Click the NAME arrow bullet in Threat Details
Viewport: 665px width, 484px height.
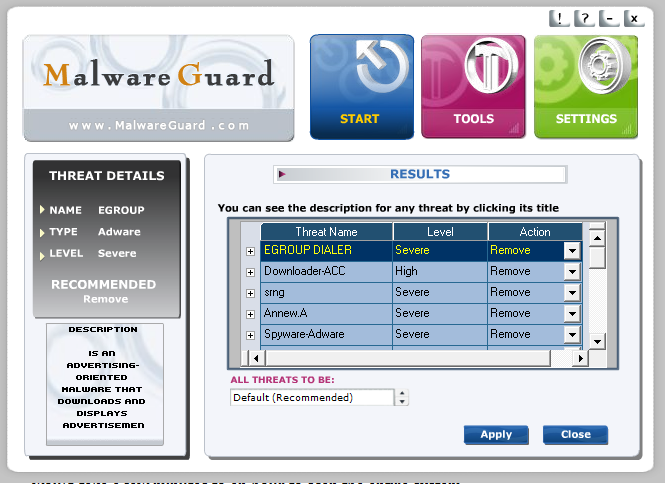(x=42, y=210)
